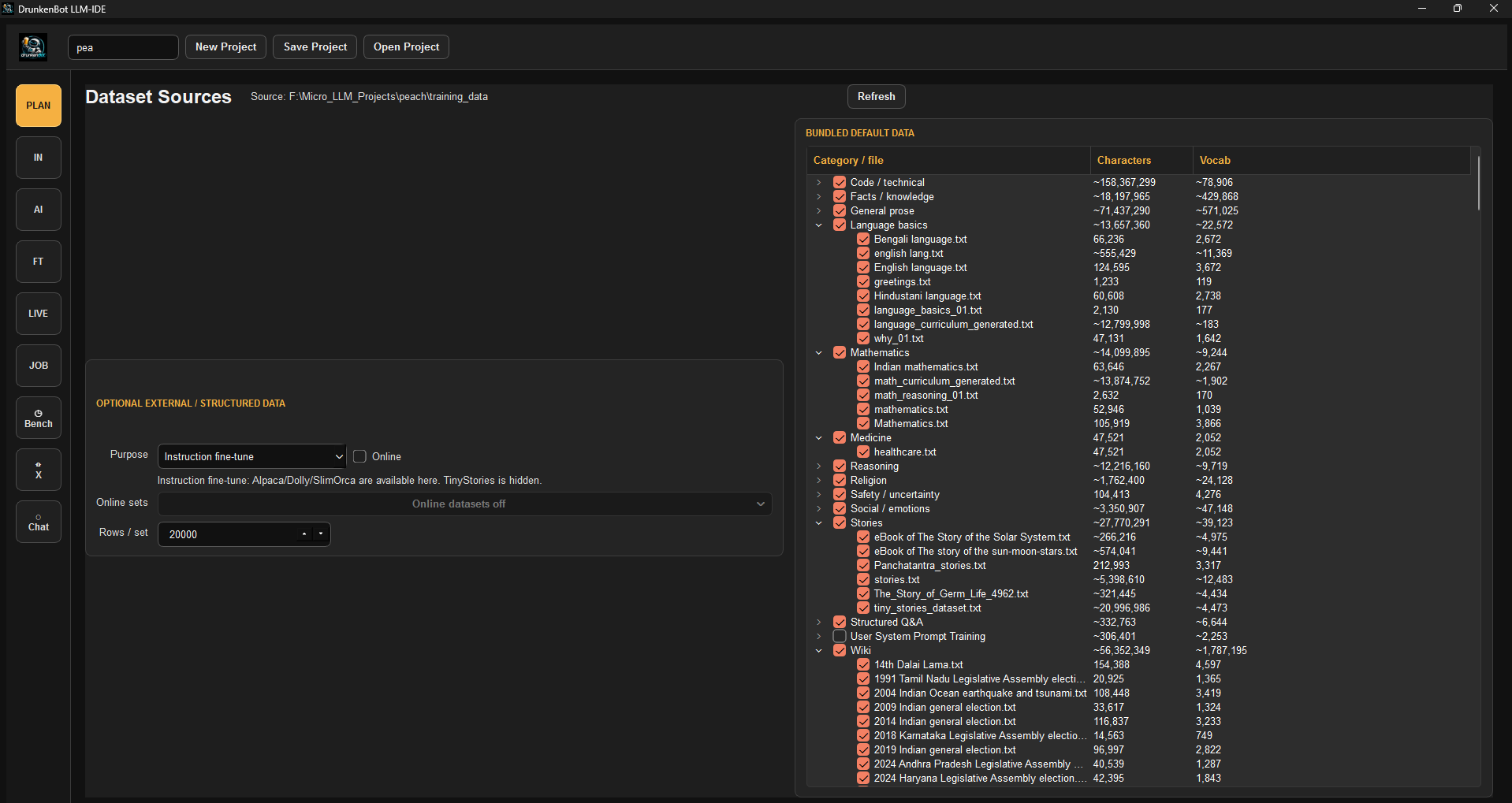Select the 2019 Indian general election.txt row
Viewport: 1512px width, 803px height.
click(x=1138, y=749)
